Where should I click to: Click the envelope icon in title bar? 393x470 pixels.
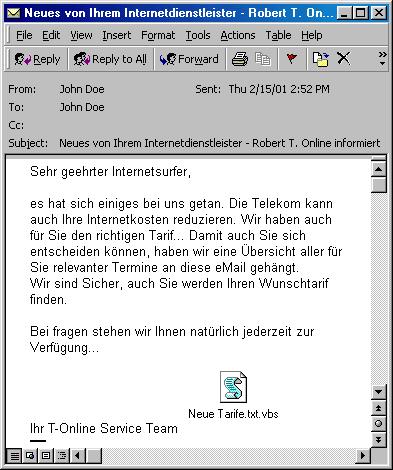[14, 13]
